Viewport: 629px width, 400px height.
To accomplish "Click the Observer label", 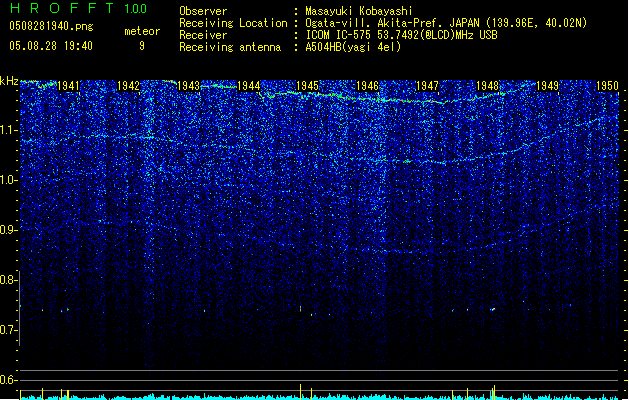I will click(x=203, y=11).
